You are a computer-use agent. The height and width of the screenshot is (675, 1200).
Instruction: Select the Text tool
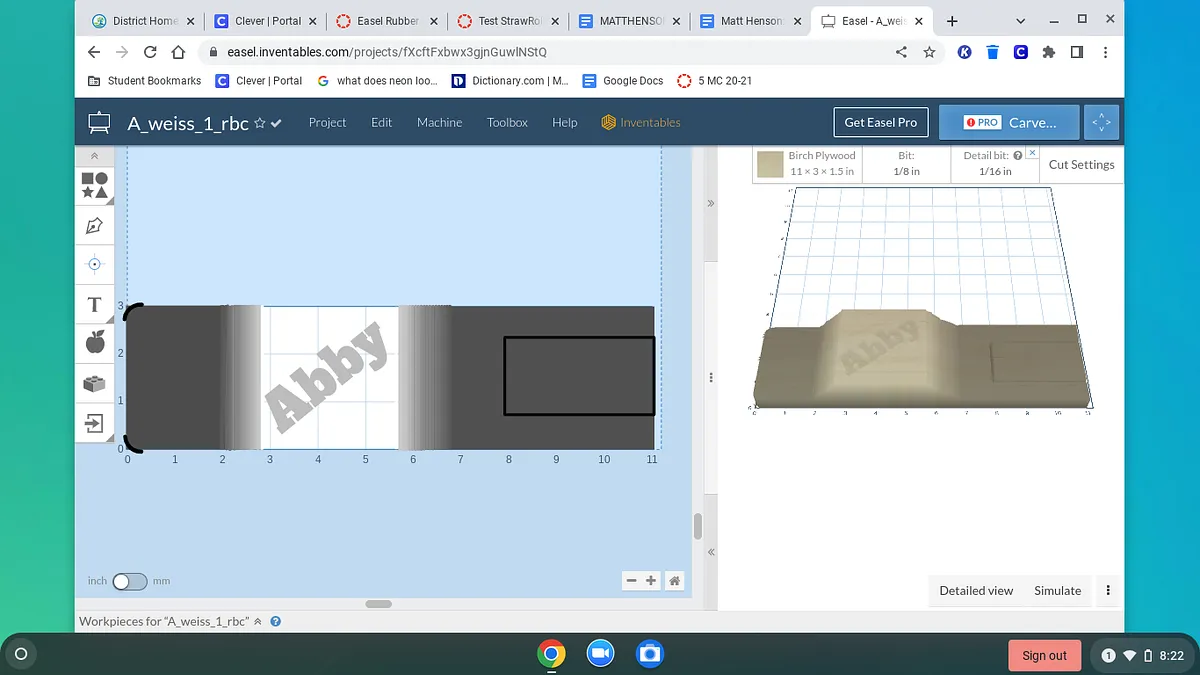(95, 304)
